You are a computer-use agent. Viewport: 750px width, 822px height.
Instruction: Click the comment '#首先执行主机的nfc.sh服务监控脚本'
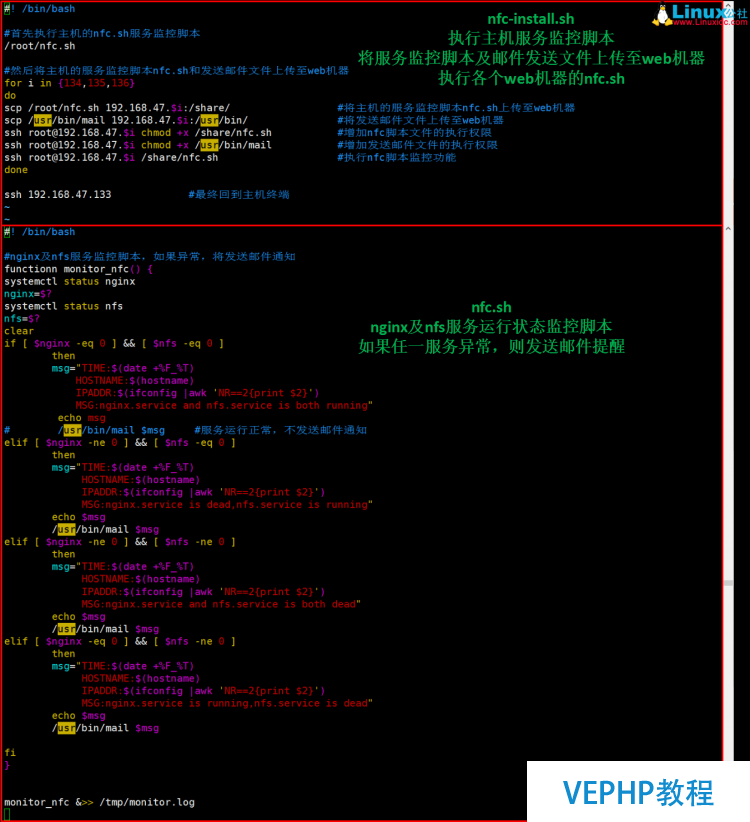click(102, 34)
